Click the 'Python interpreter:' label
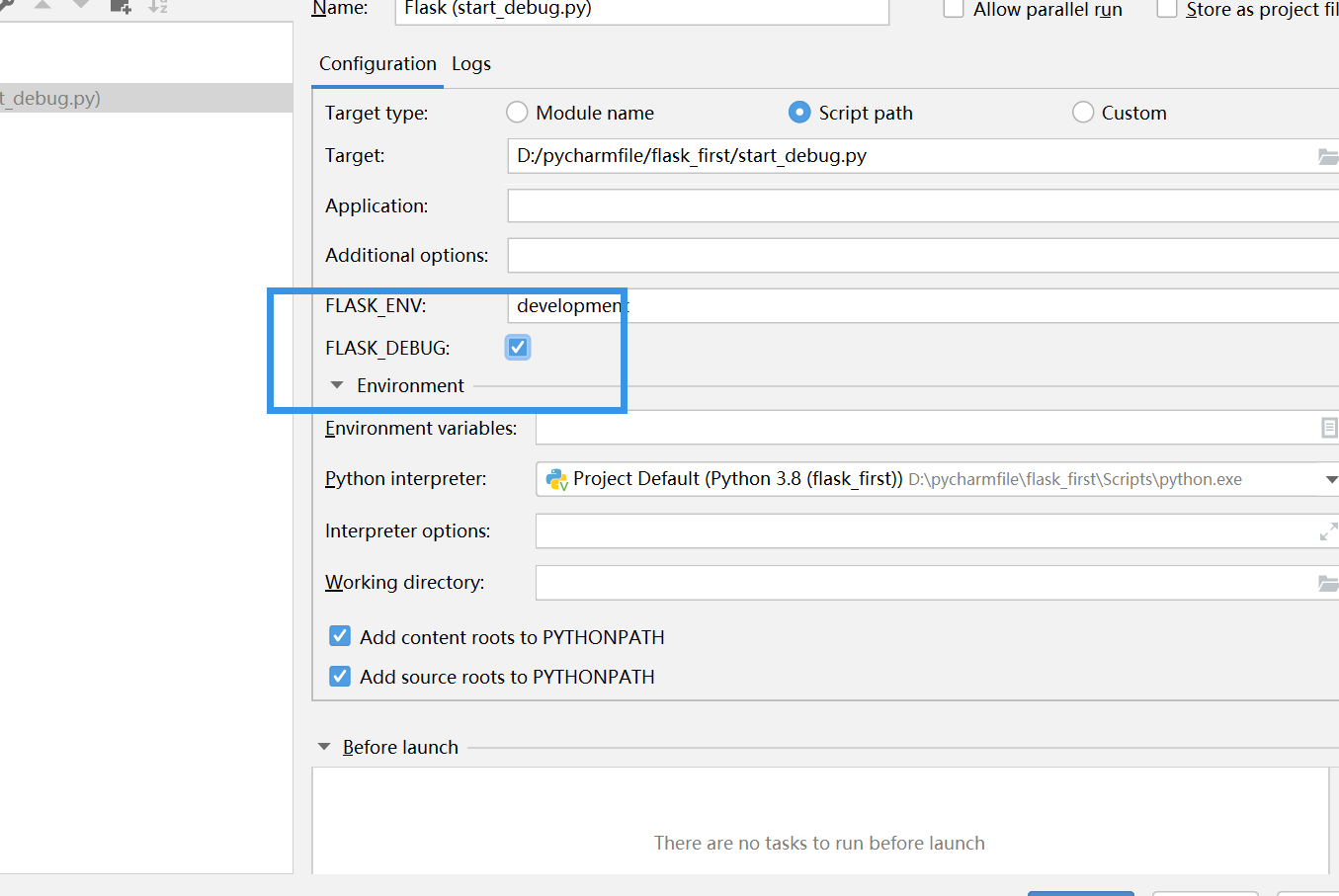1339x896 pixels. 406,479
